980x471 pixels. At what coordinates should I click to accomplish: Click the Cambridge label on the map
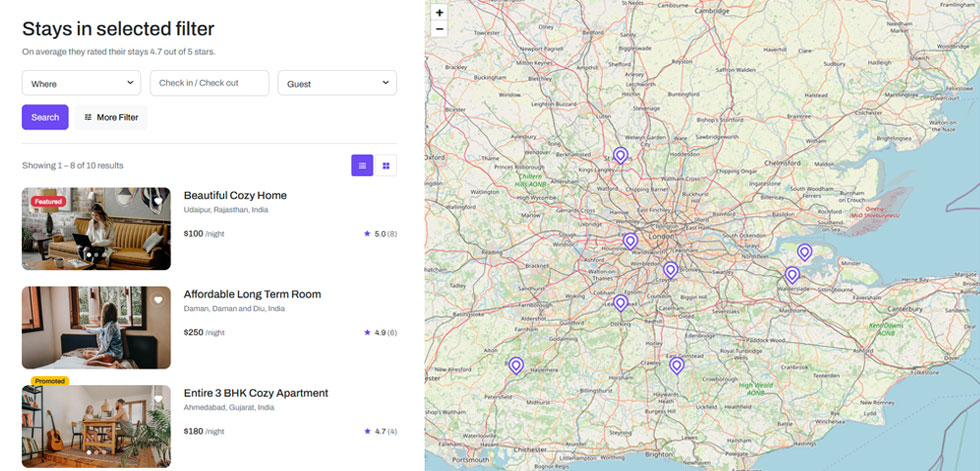tap(712, 11)
